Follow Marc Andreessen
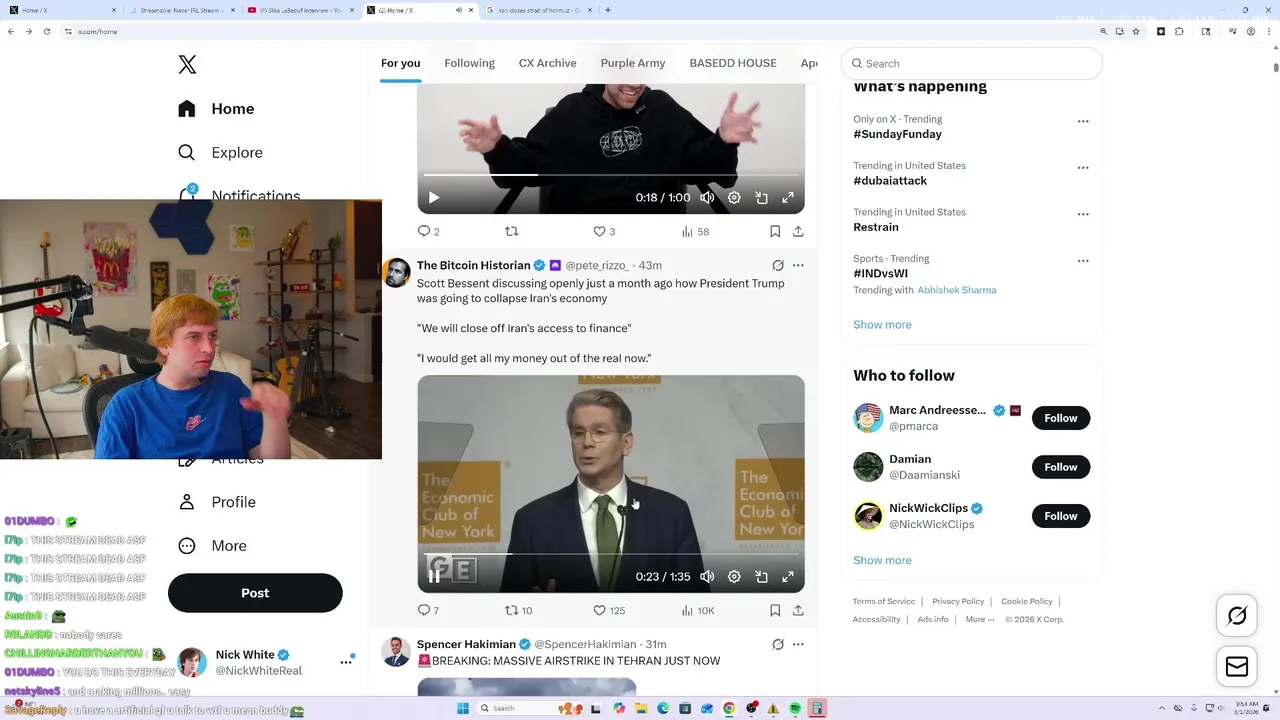 coord(1060,418)
